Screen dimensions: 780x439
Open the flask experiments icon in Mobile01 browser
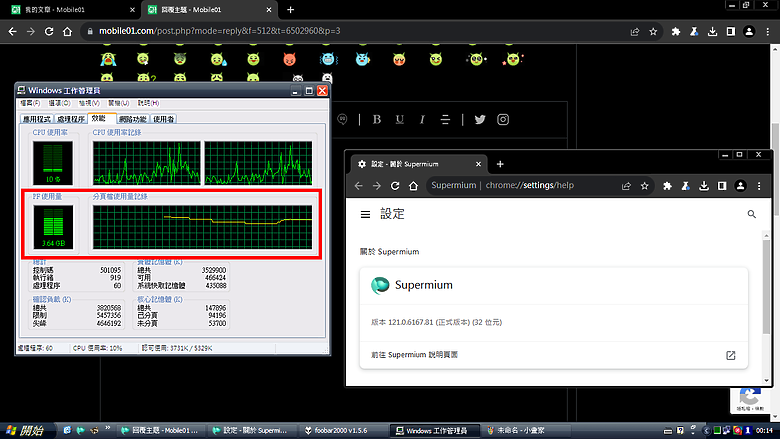(x=694, y=31)
